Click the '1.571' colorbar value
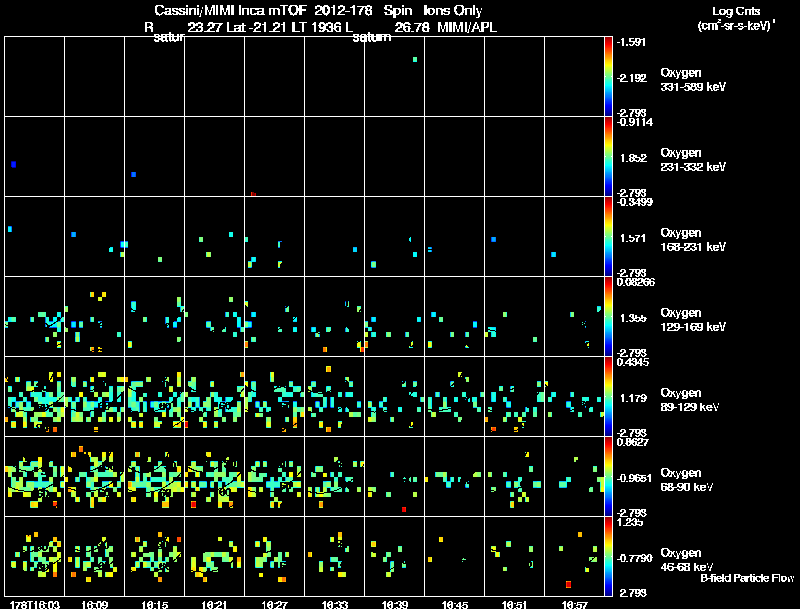Image resolution: width=800 pixels, height=609 pixels. (633, 238)
